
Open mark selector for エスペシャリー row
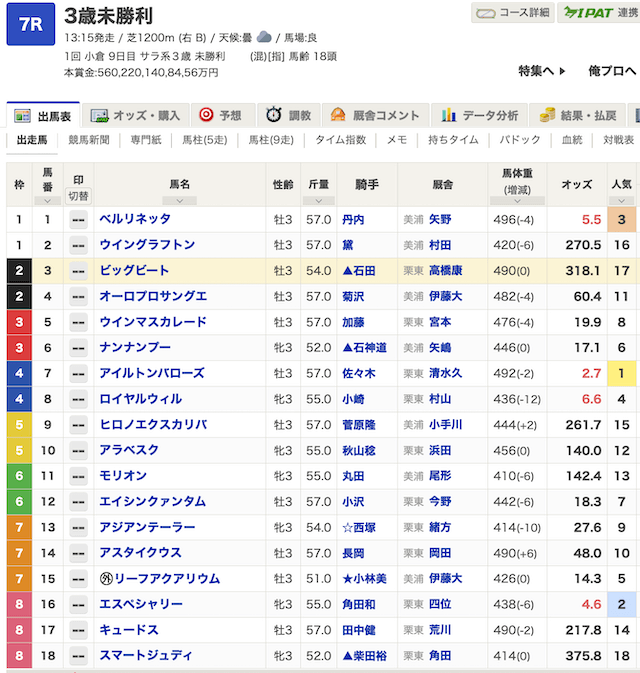[78, 604]
